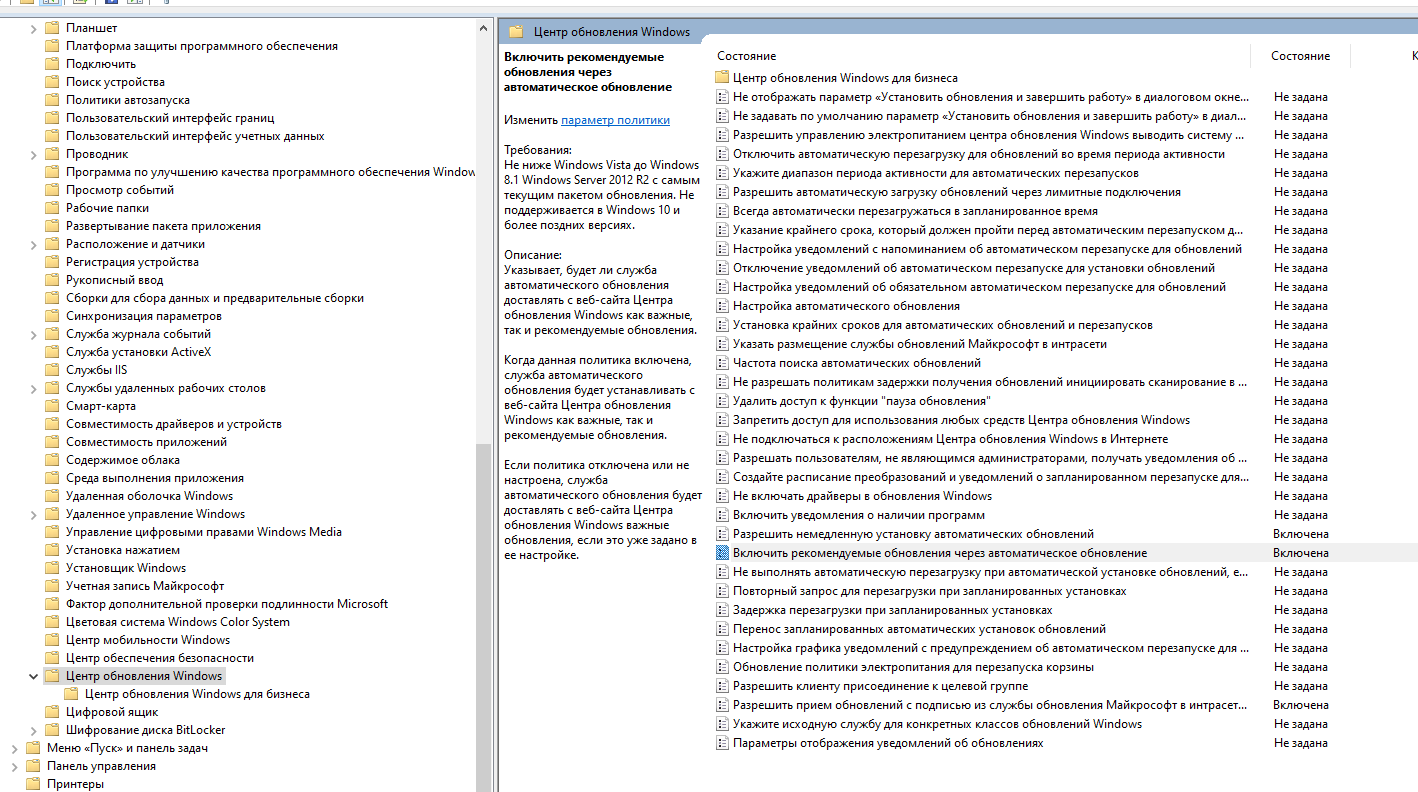Click the icon of Перенос запланированных автоматических установок обновлений
Viewport: 1418px width, 792px height.
point(722,629)
